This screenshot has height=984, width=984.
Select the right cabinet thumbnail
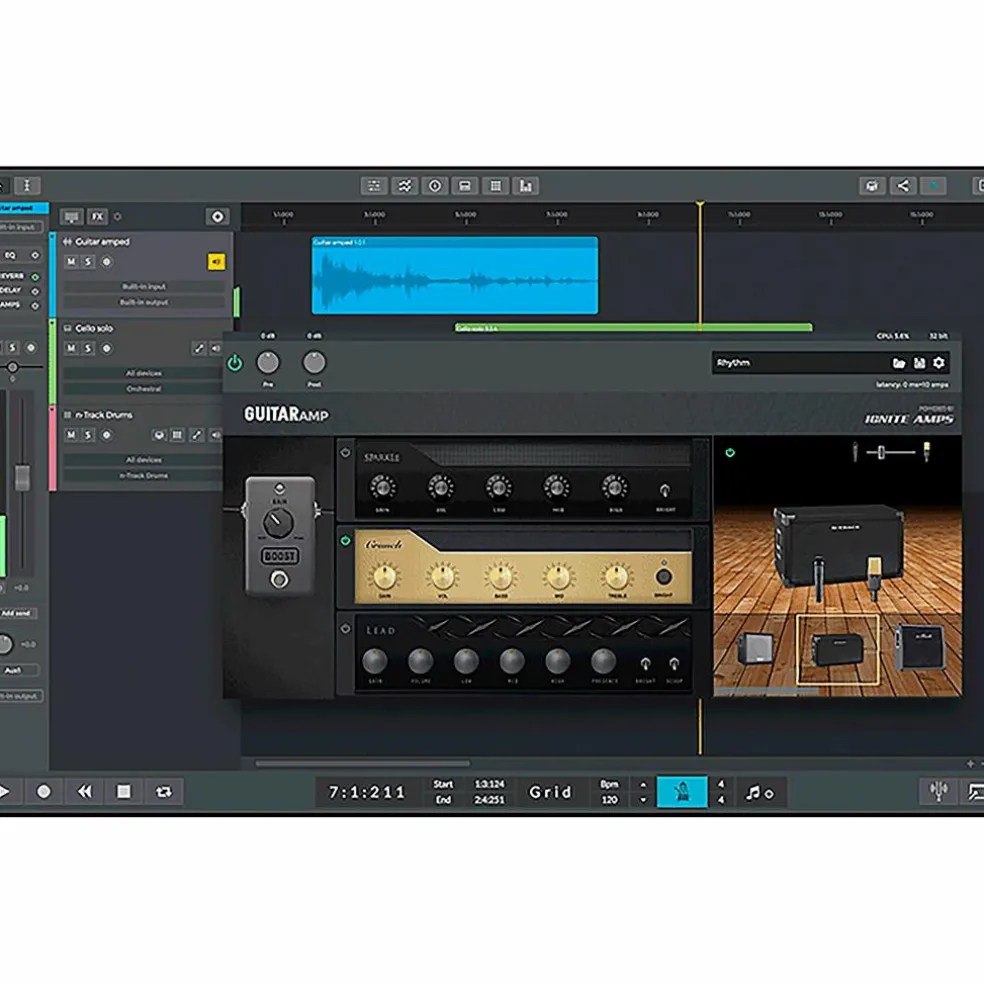[919, 646]
